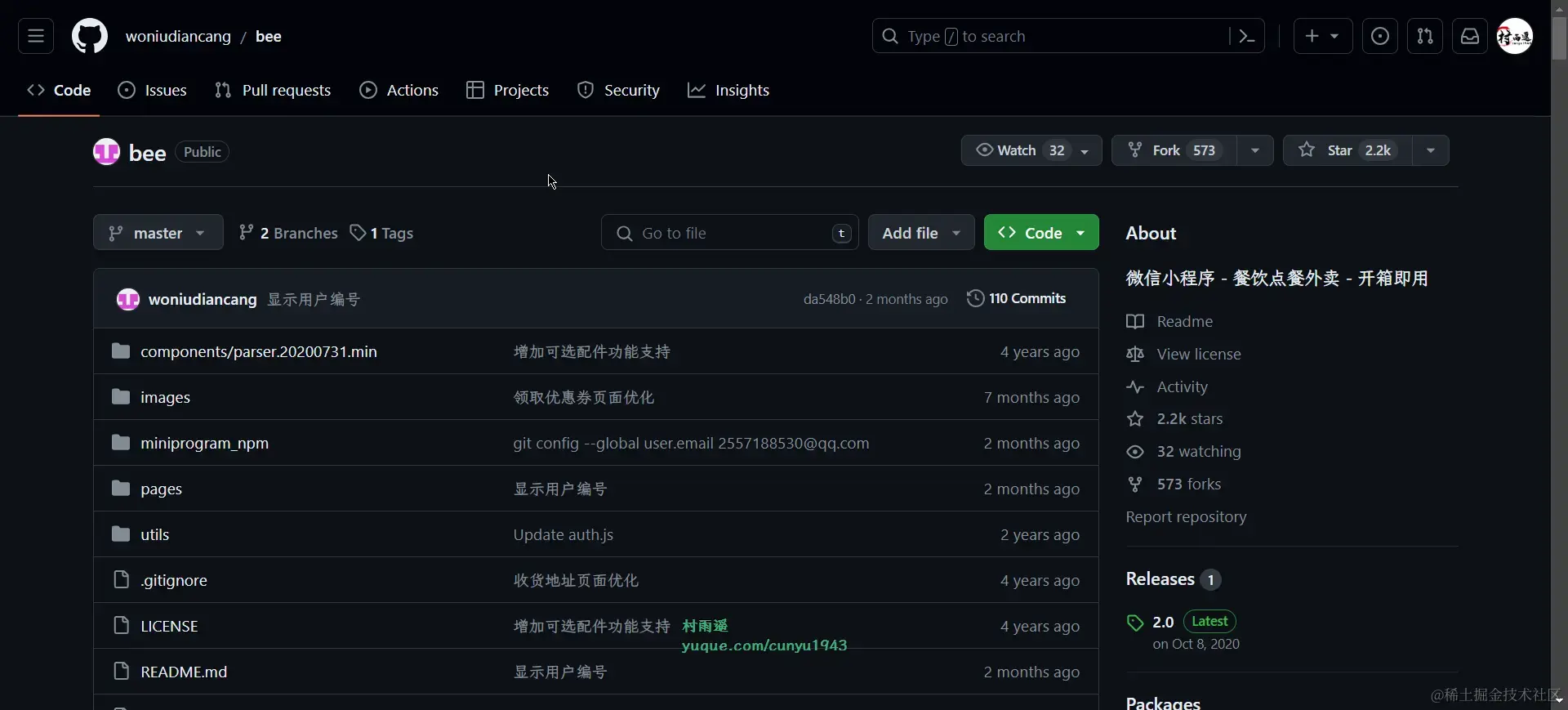Viewport: 1568px width, 710px height.
Task: Go to GitHub home via Octocat logo
Action: (x=90, y=36)
